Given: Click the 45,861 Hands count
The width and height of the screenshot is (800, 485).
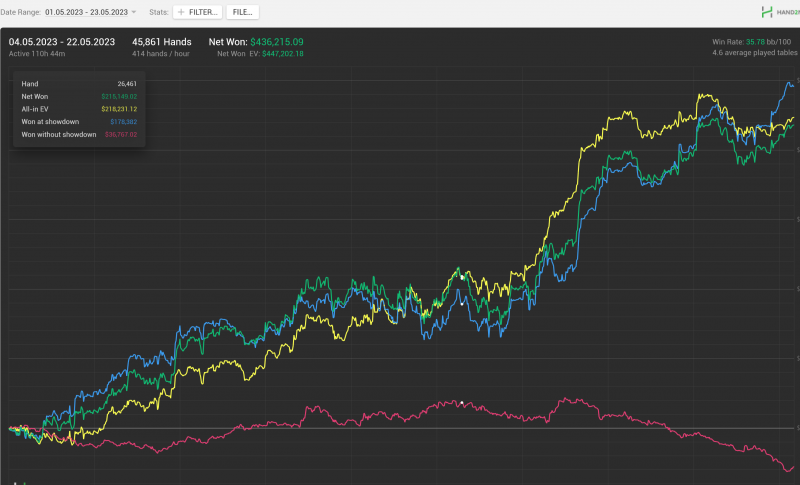Looking at the screenshot, I should tap(161, 42).
